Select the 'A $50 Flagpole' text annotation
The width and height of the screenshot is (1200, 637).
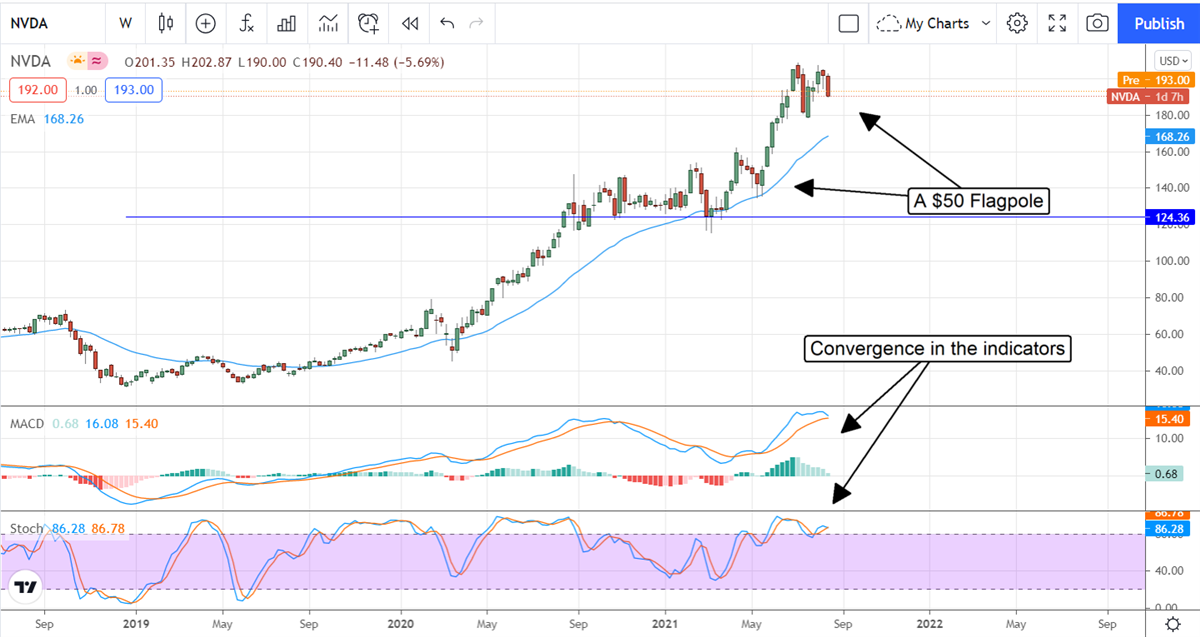coord(978,201)
